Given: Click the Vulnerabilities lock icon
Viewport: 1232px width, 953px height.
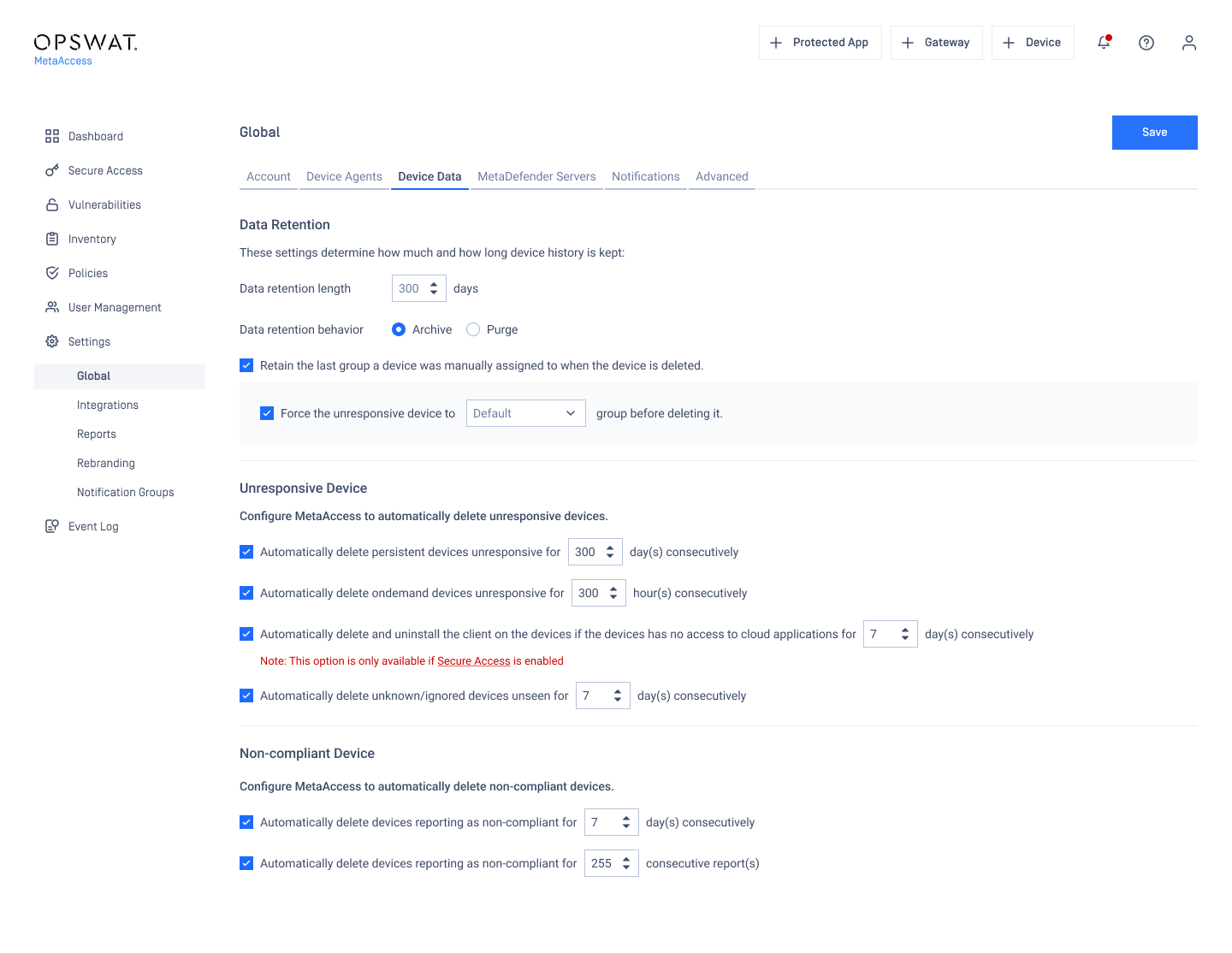Looking at the screenshot, I should coord(52,204).
